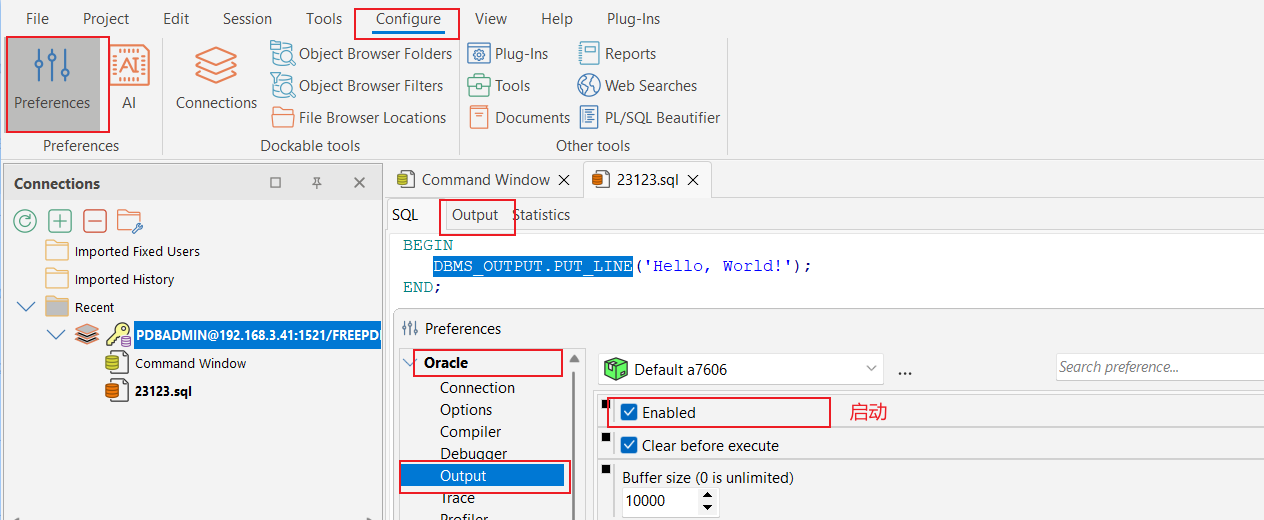Click the preferences tree scrollbar up arrow
The width and height of the screenshot is (1264, 520).
[x=574, y=358]
